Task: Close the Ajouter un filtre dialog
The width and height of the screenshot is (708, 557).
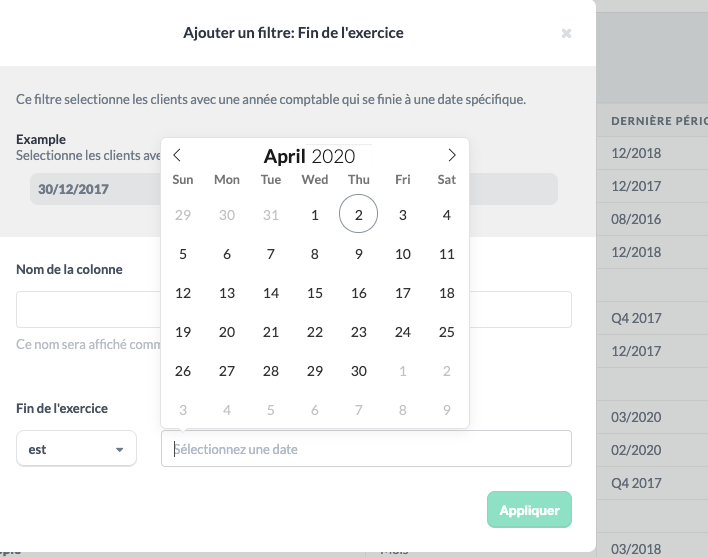Action: click(566, 33)
